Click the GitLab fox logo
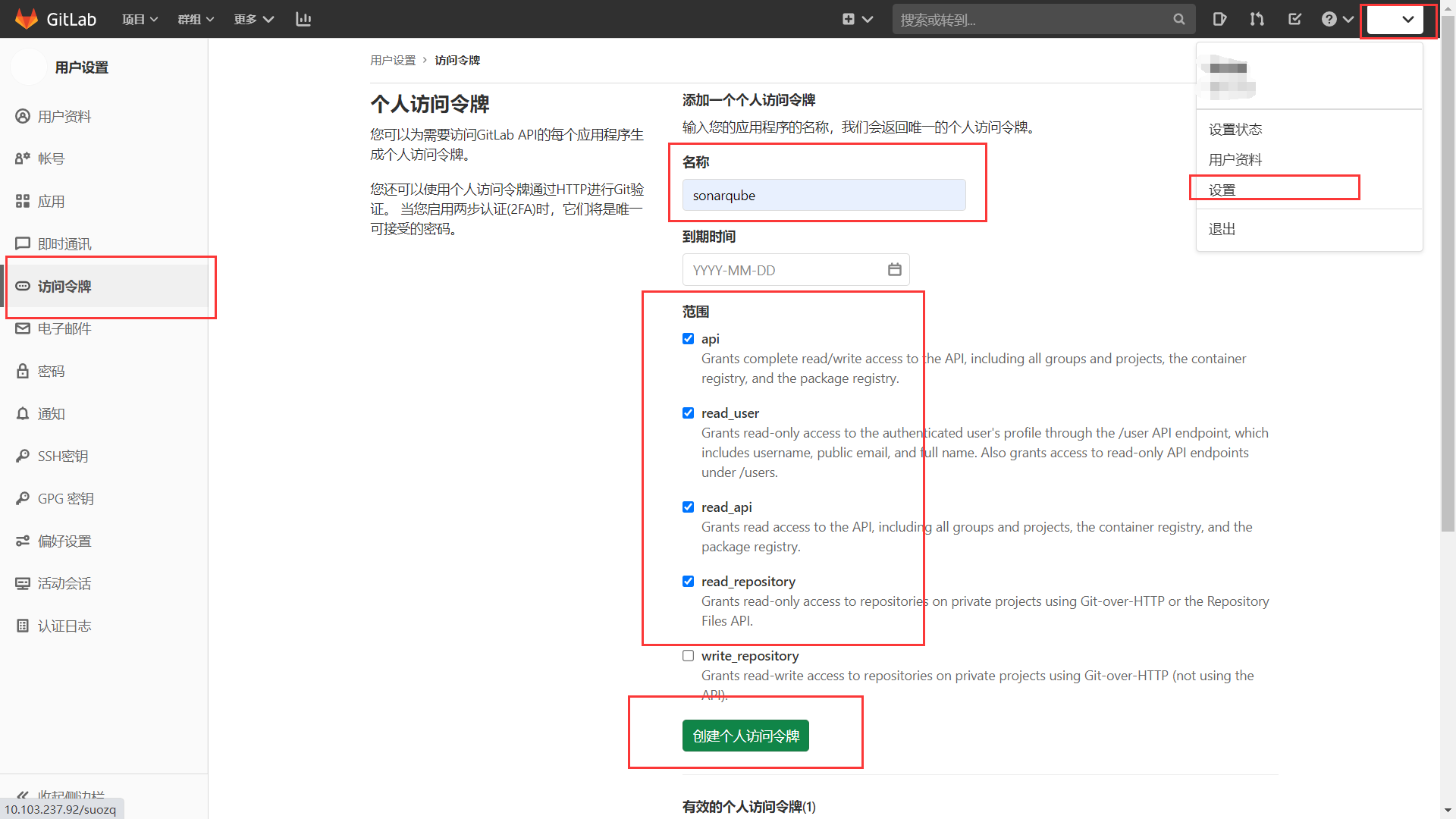The width and height of the screenshot is (1456, 819). [x=26, y=19]
